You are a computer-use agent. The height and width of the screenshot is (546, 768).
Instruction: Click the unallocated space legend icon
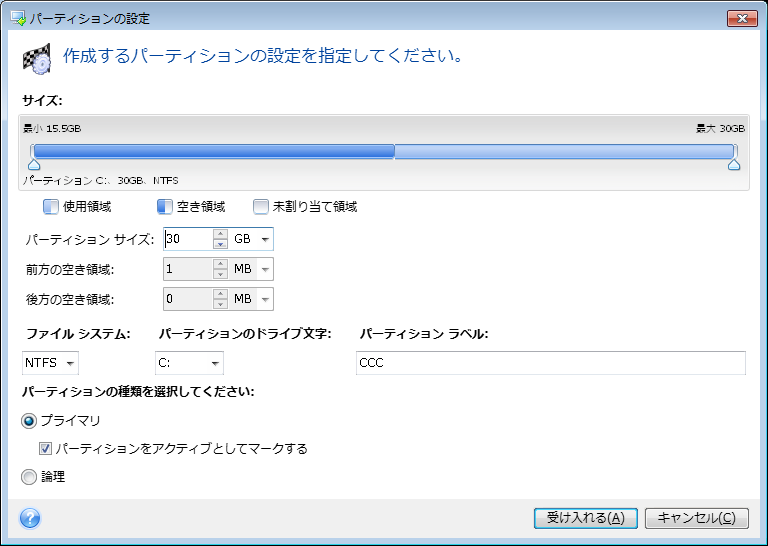point(261,207)
